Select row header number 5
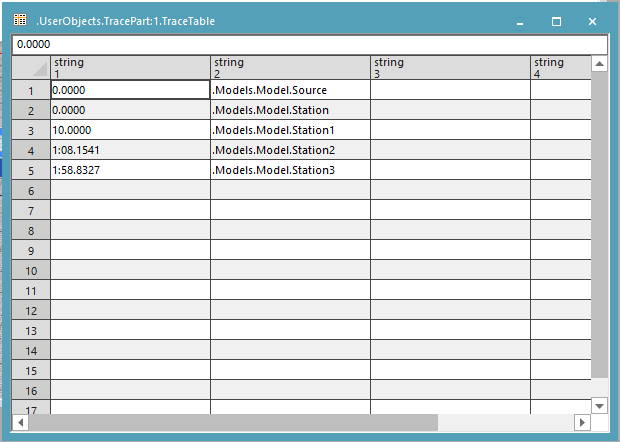The image size is (620, 442). [31, 170]
